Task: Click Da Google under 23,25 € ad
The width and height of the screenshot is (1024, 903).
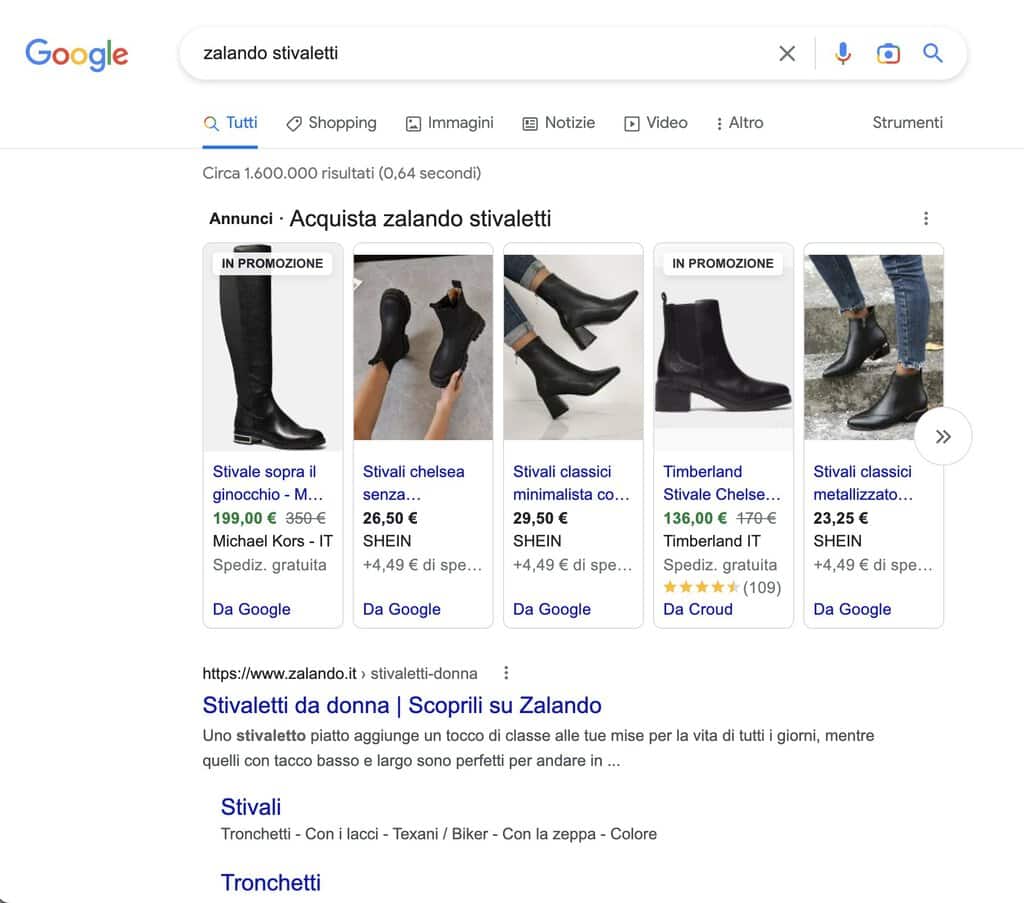Action: tap(852, 609)
